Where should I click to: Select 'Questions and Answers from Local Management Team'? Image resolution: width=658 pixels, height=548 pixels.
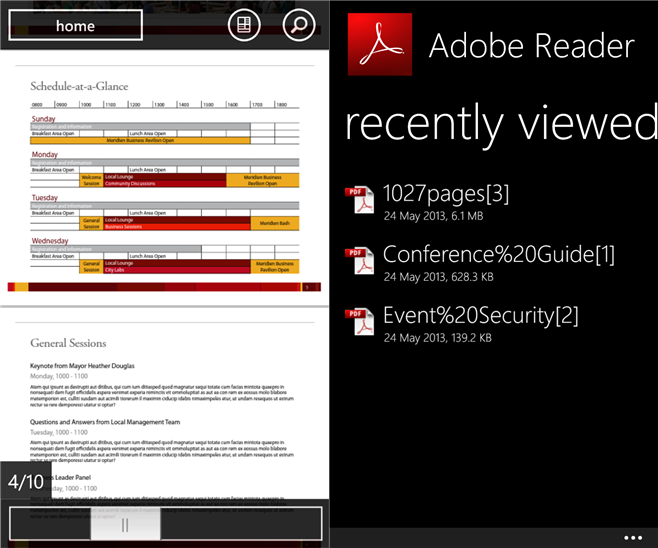pyautogui.click(x=105, y=422)
